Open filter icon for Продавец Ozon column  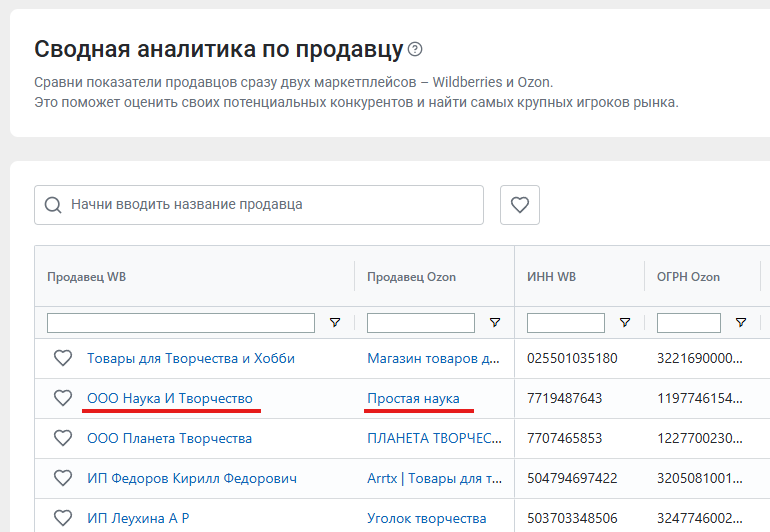pos(495,323)
